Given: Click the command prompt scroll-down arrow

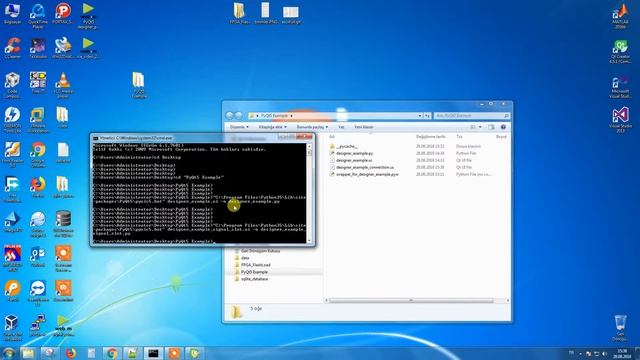Looking at the screenshot, I should pyautogui.click(x=309, y=241).
